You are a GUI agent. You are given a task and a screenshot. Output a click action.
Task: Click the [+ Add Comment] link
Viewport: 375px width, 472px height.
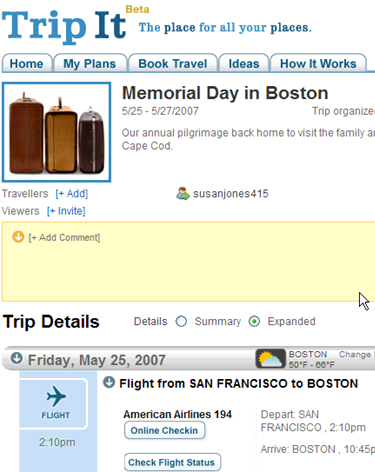click(64, 238)
